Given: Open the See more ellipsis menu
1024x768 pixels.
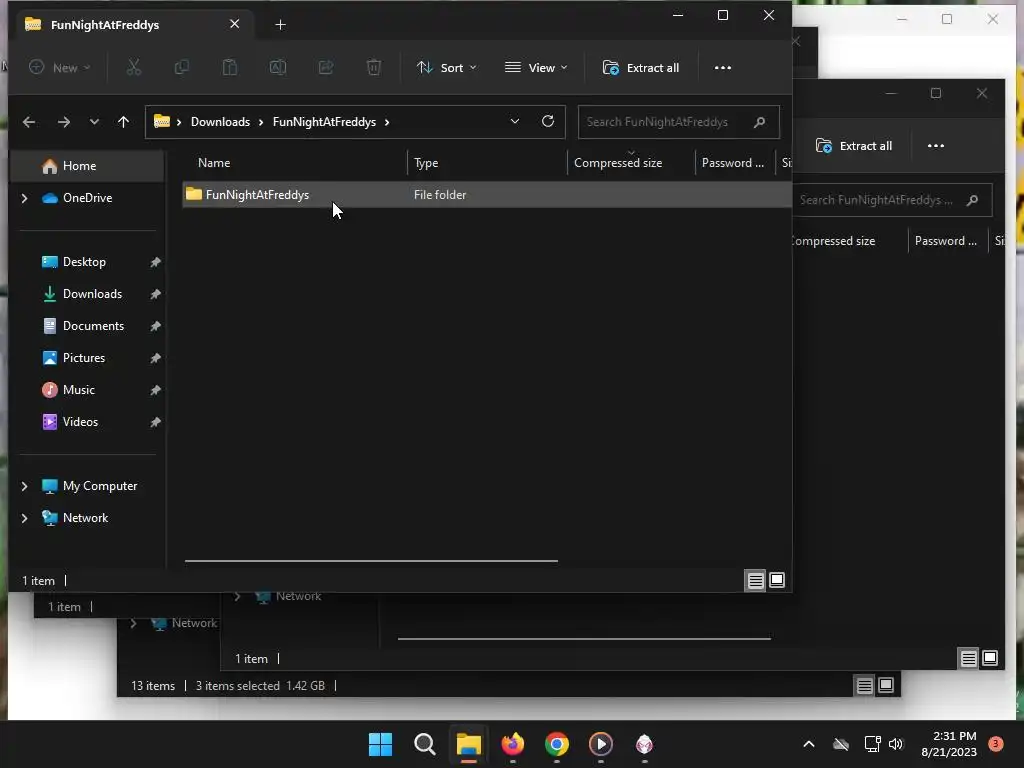Looking at the screenshot, I should tap(722, 67).
